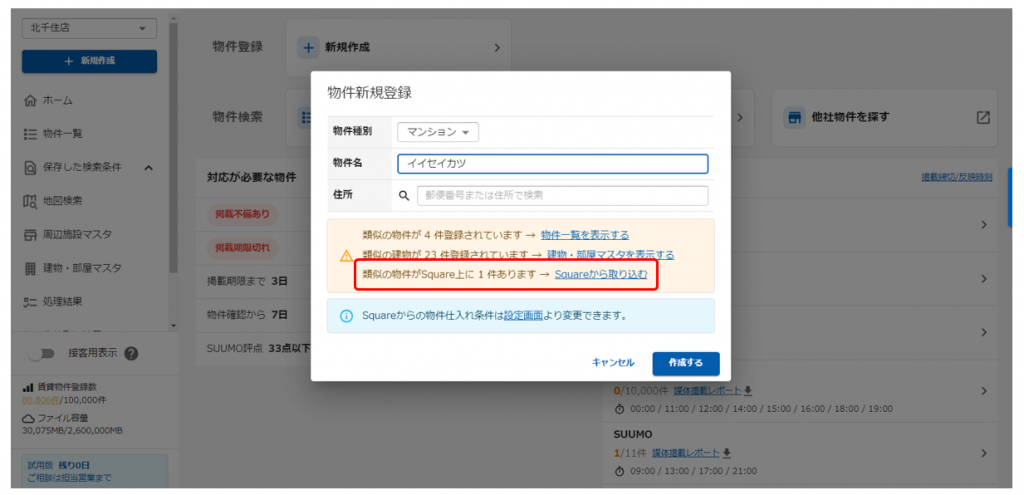
Task: Click the sidebar scrollbar down arrow
Action: 173,325
